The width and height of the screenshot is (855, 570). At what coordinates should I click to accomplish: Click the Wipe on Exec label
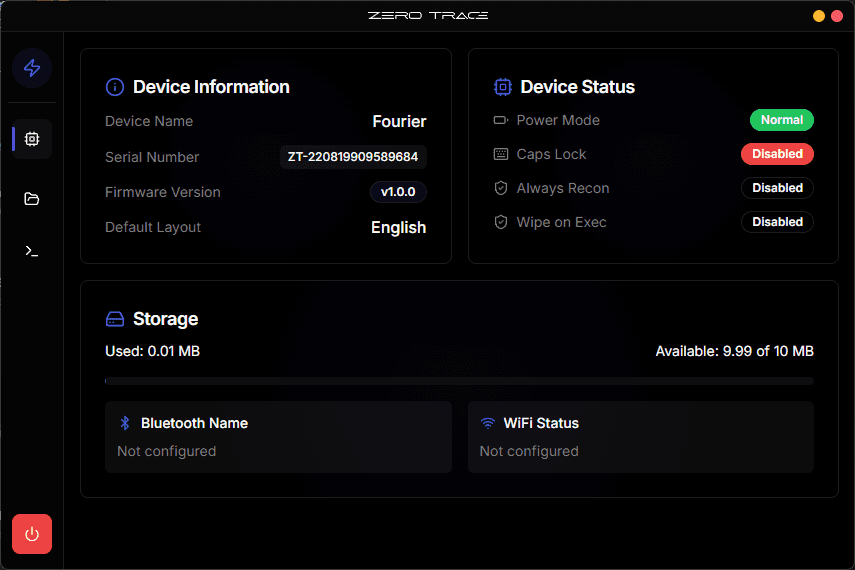[561, 222]
